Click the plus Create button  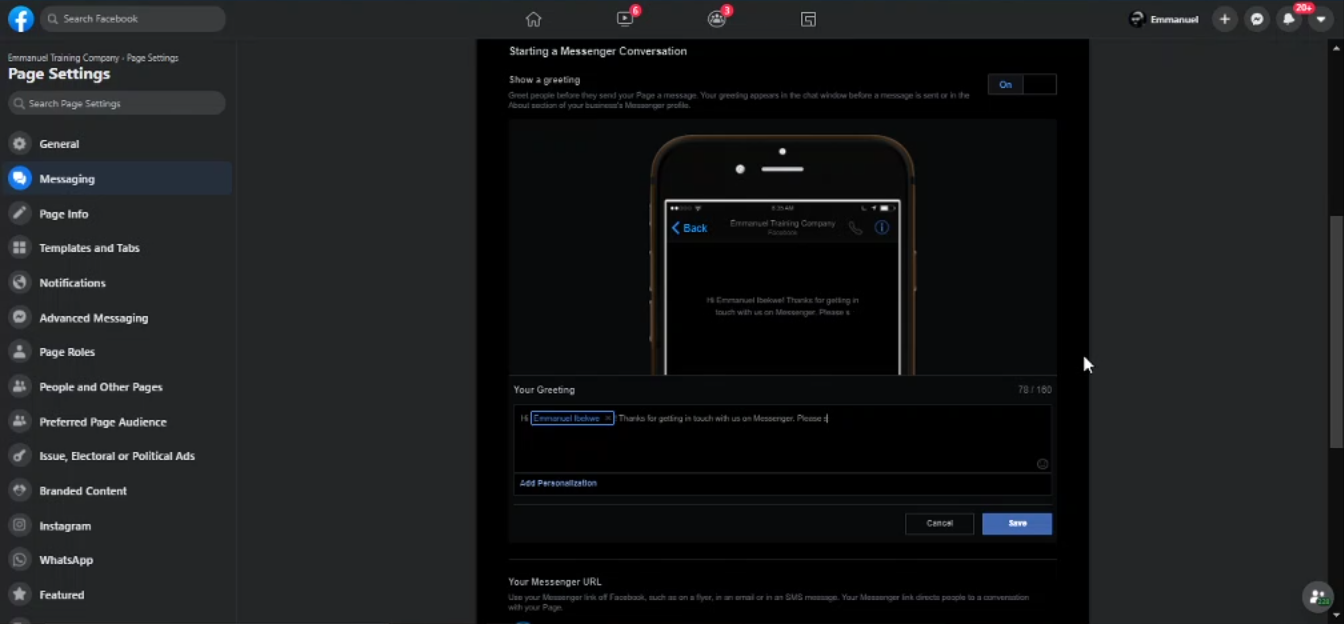tap(1224, 19)
